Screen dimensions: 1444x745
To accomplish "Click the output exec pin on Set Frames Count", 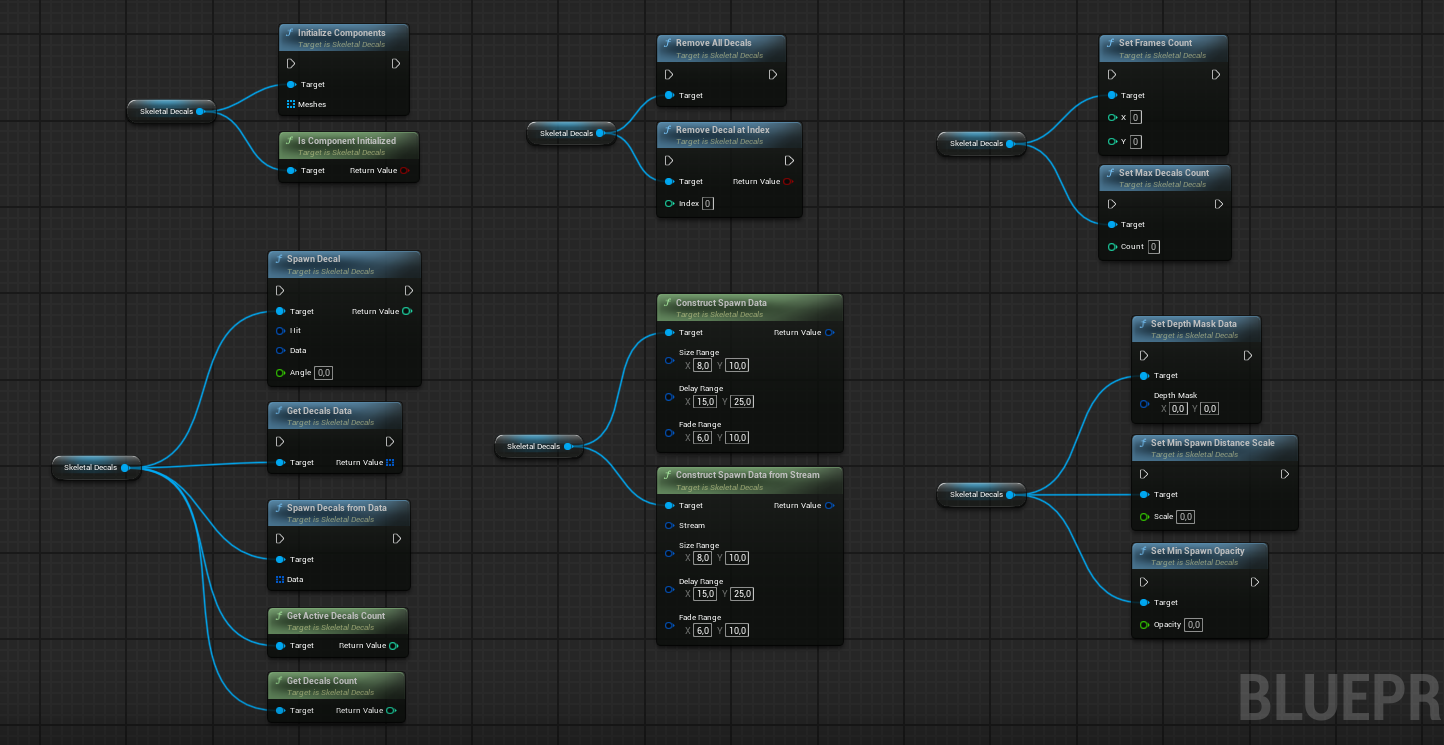I will (x=1216, y=74).
